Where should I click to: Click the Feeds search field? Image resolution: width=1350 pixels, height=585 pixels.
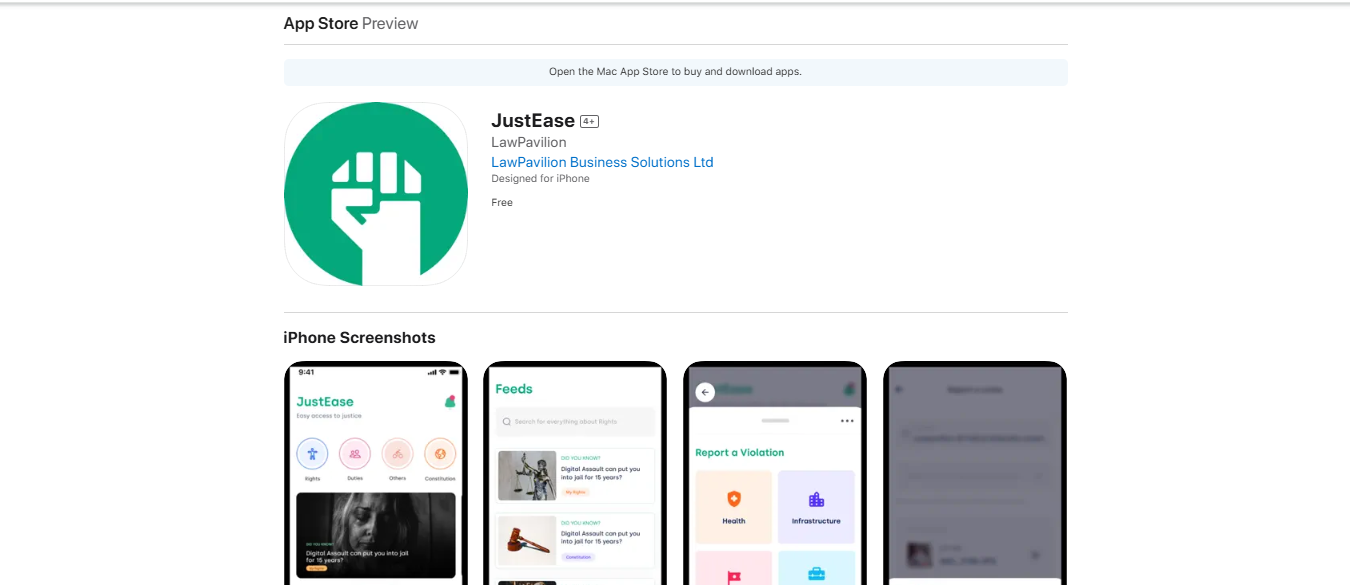pos(575,422)
